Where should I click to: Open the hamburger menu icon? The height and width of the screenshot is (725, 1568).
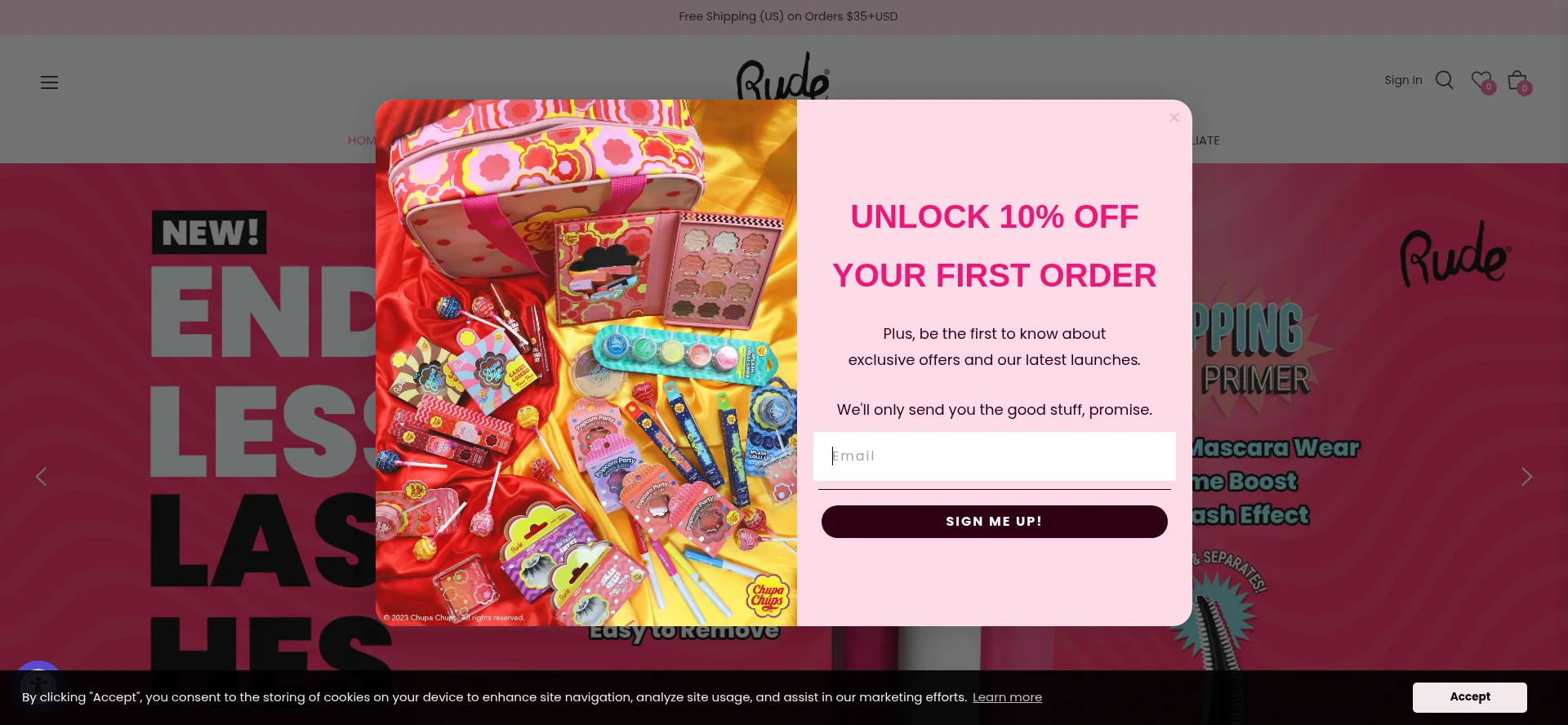click(x=49, y=82)
